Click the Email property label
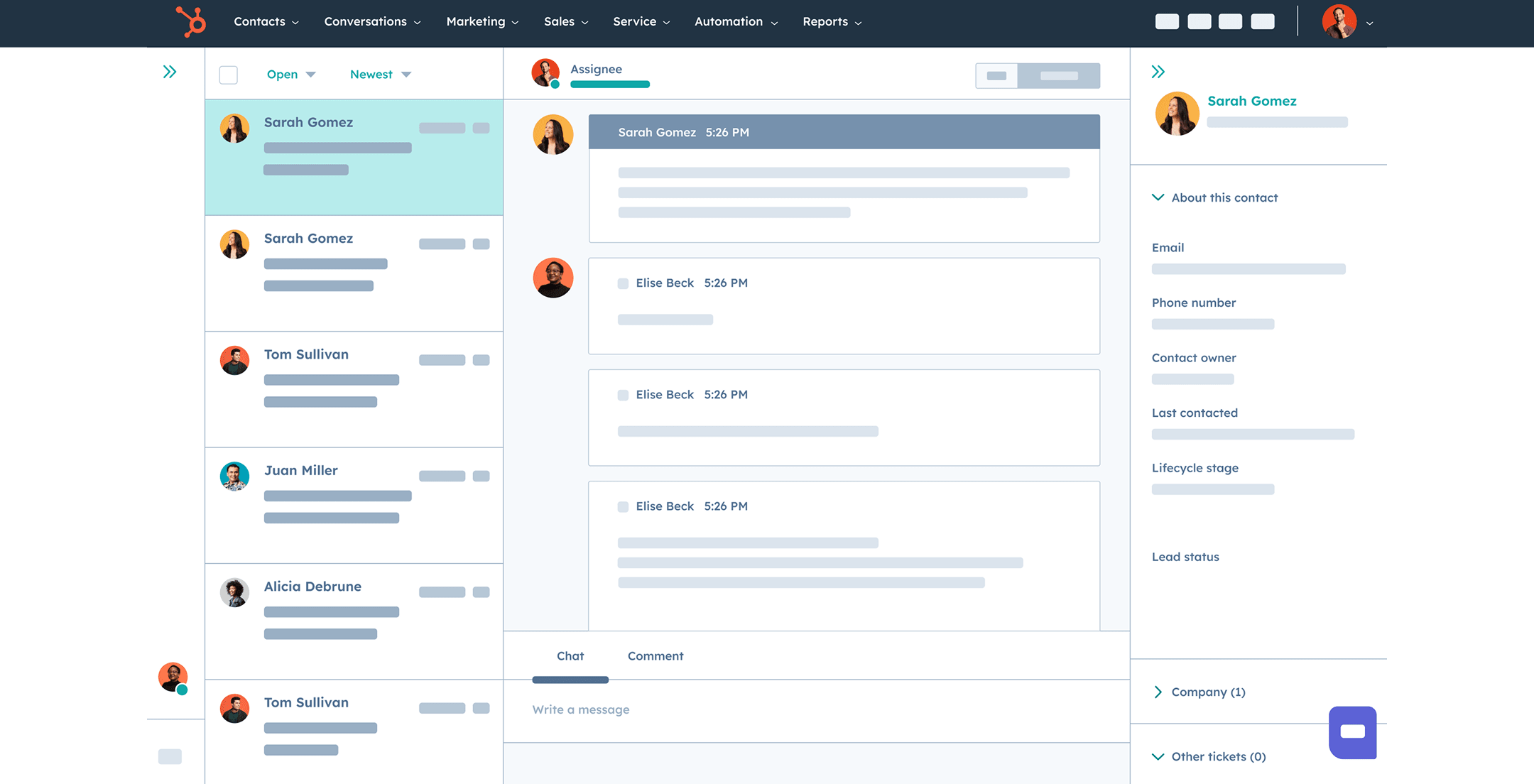 click(1168, 248)
